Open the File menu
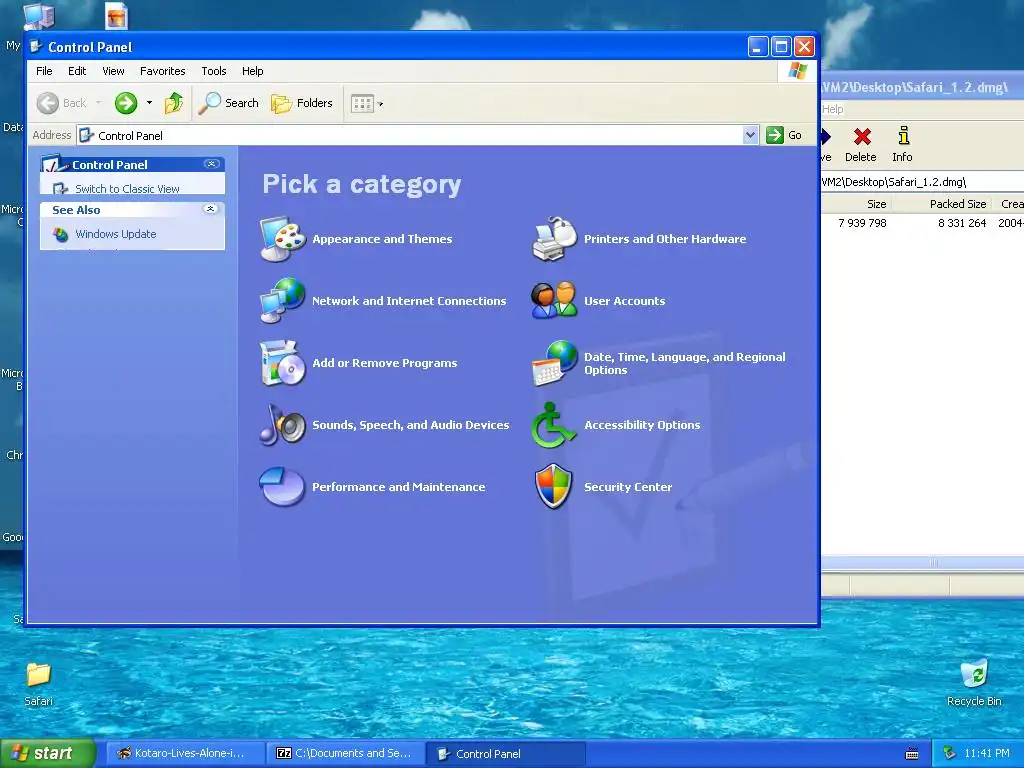Screen dimensions: 1024x768 tap(44, 71)
